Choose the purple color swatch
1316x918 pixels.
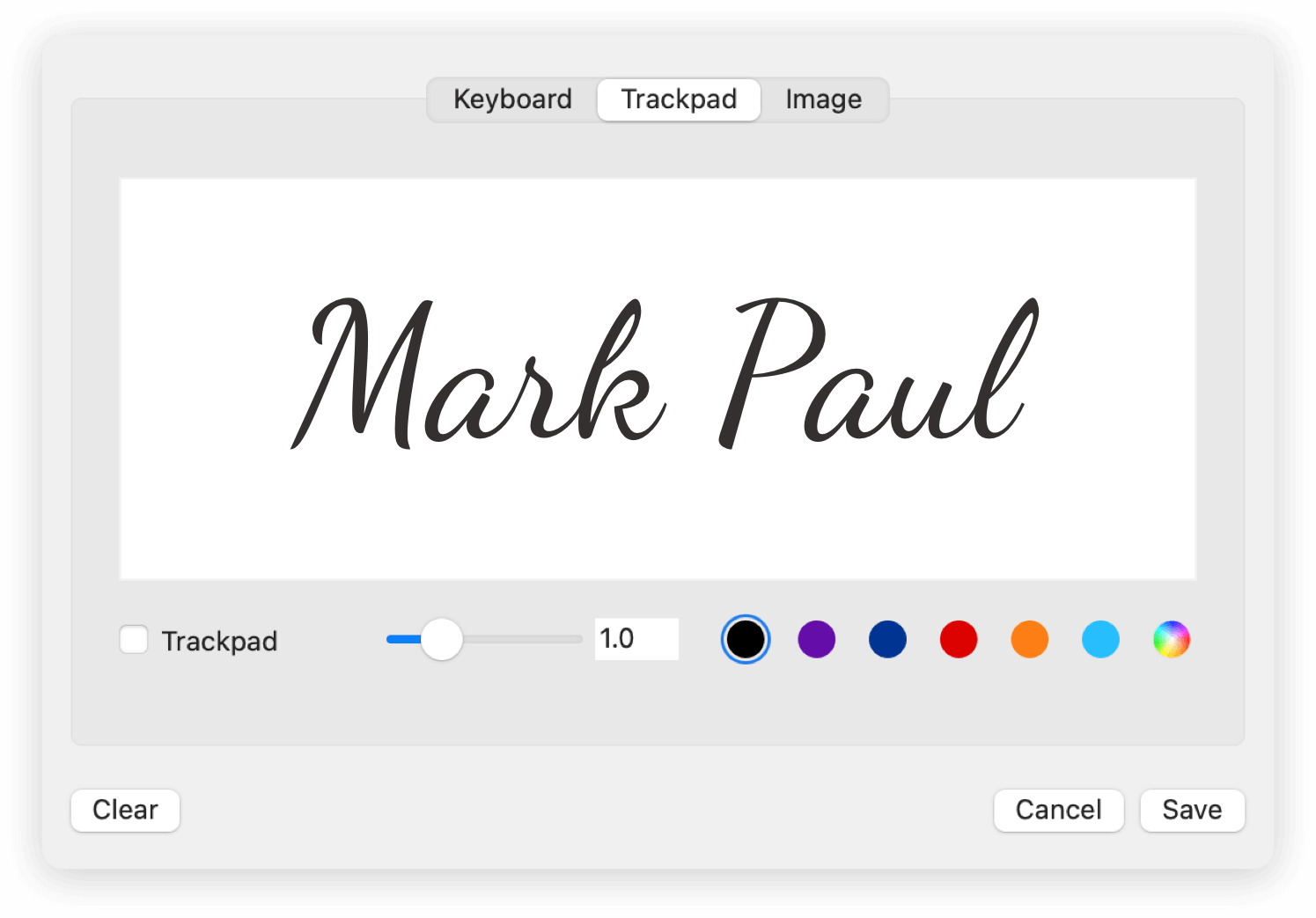pyautogui.click(x=816, y=639)
